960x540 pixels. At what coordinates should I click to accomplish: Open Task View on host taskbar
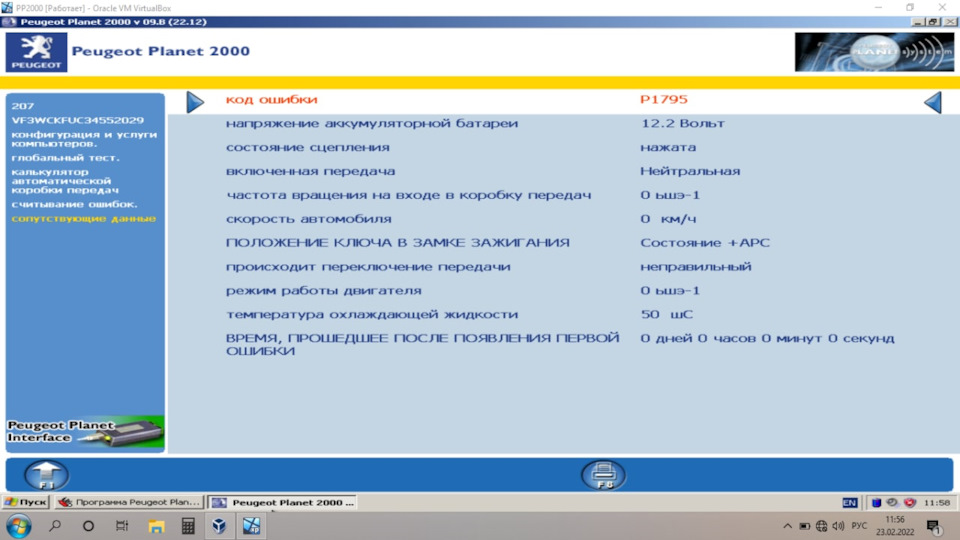coord(122,526)
